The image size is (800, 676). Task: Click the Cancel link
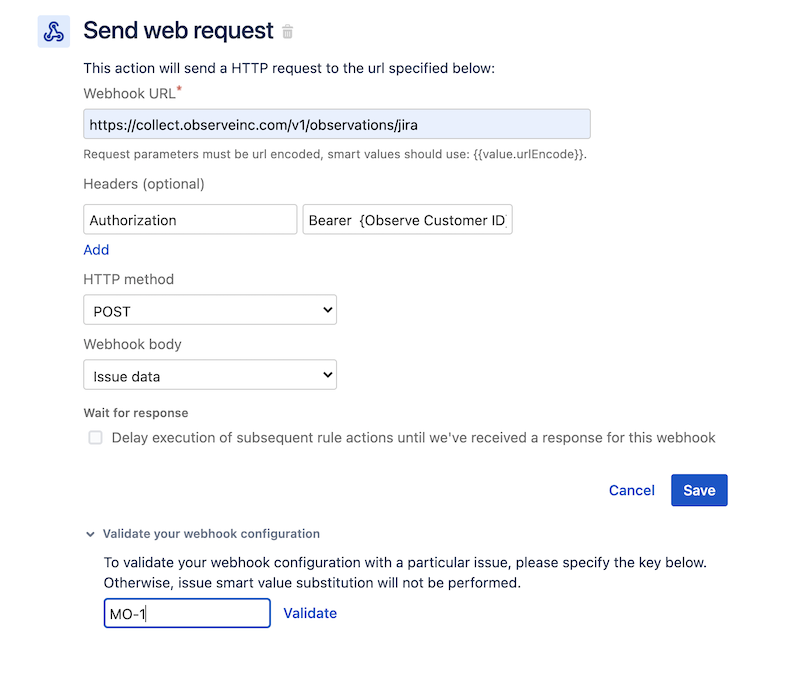(x=632, y=490)
